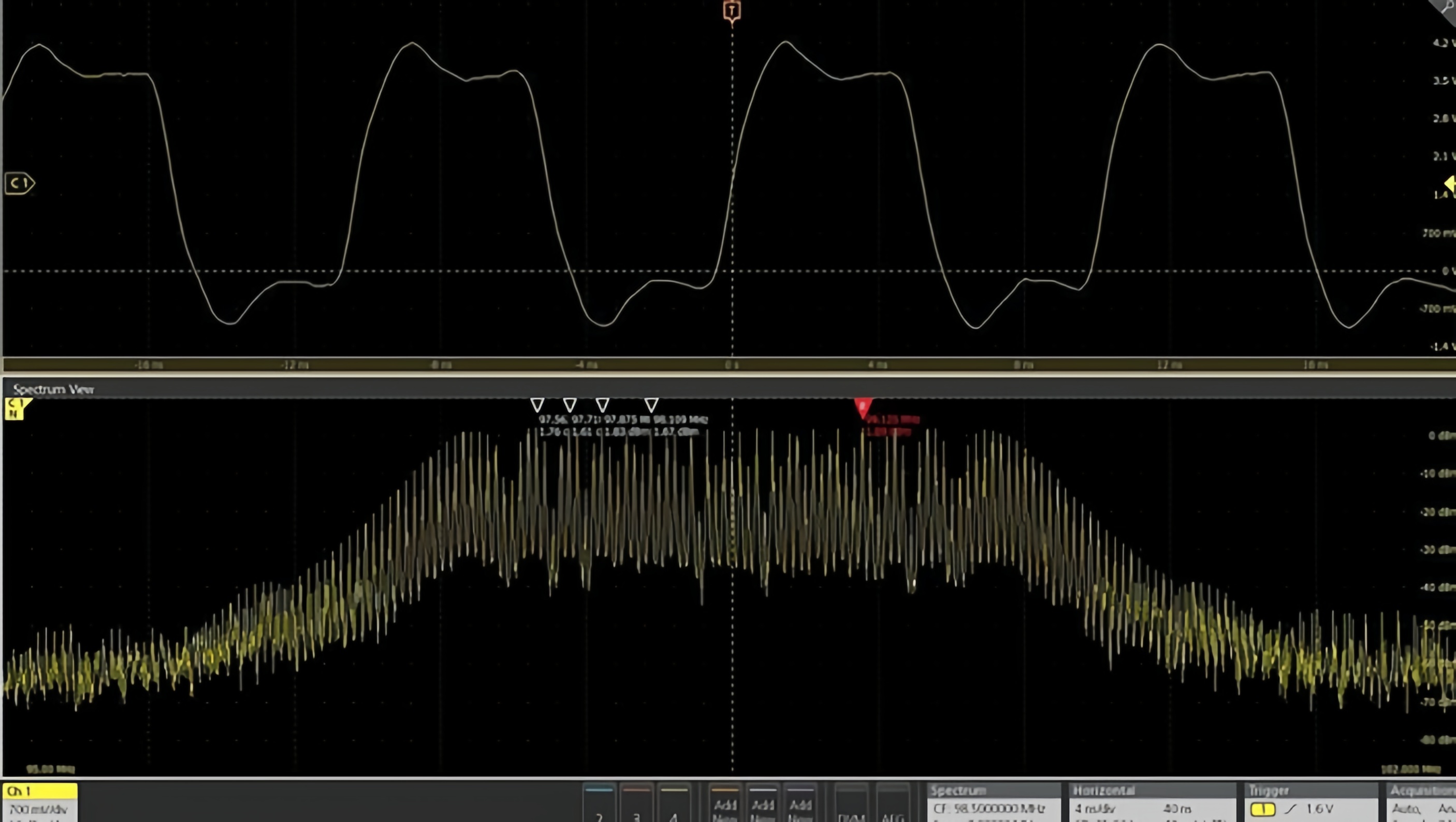1456x822 pixels.
Task: Click the C1 N spectrum trace badge
Action: pyautogui.click(x=15, y=408)
